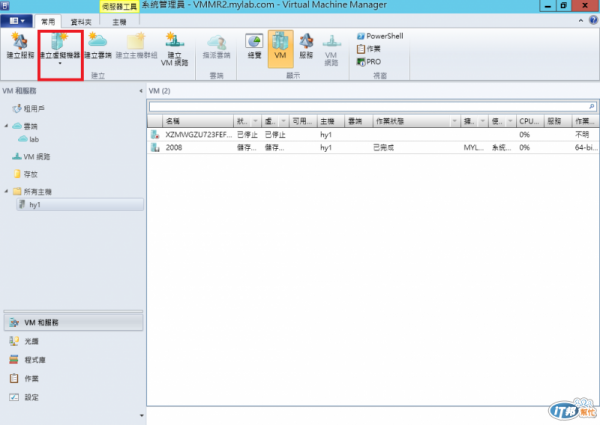
Task: Click the MYL... cell in 2008 row
Action: 473,147
